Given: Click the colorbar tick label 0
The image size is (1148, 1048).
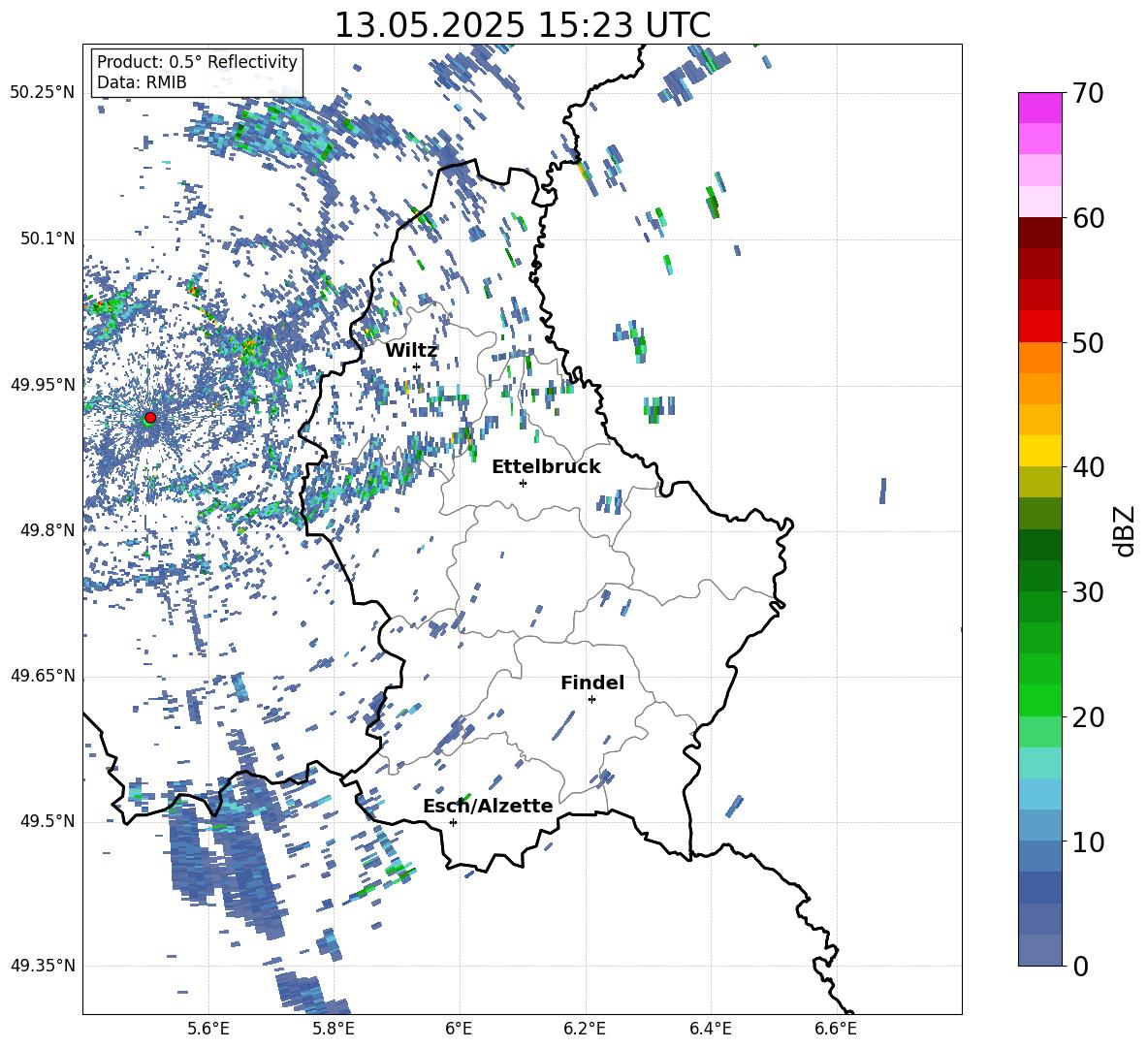Looking at the screenshot, I should tap(1080, 966).
